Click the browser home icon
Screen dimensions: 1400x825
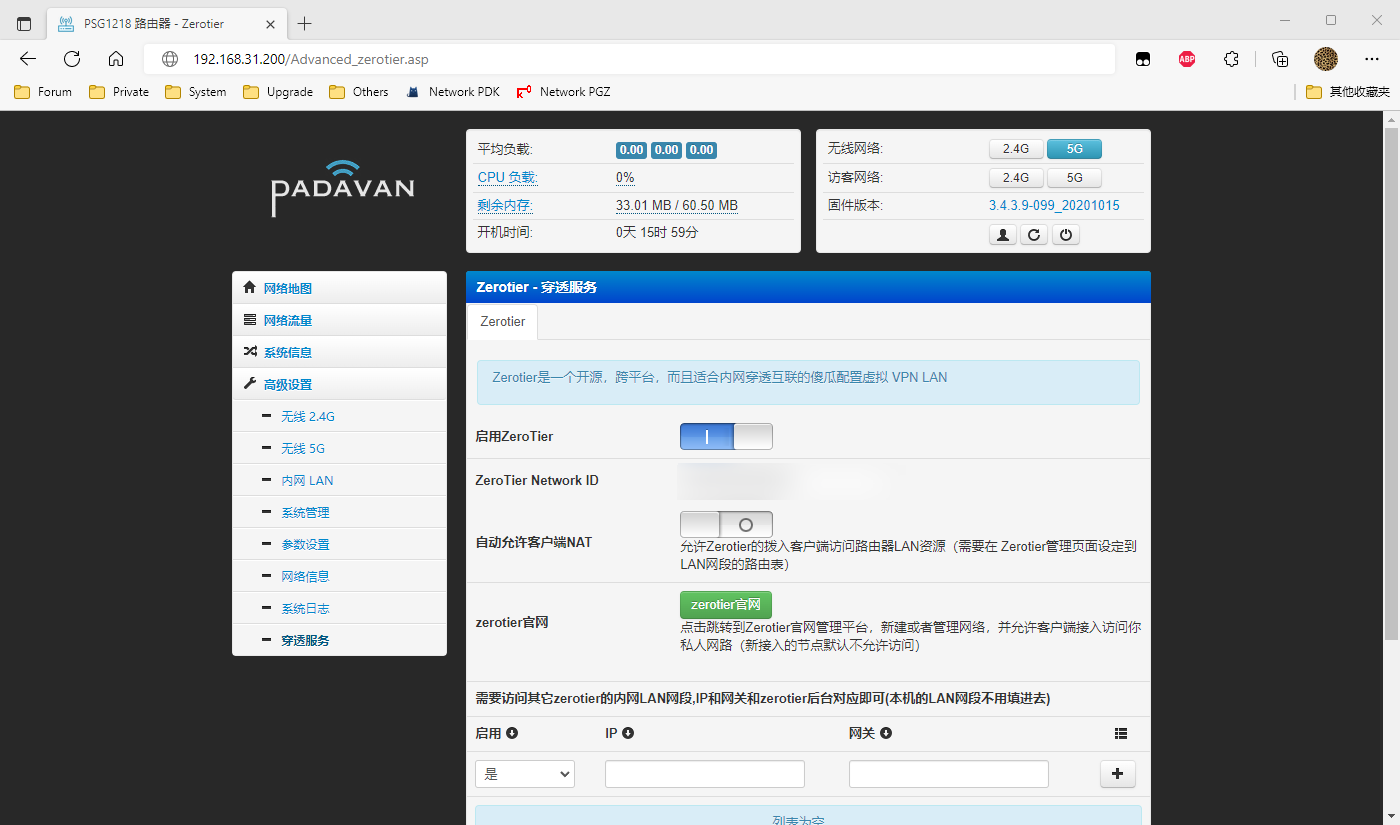[x=116, y=59]
